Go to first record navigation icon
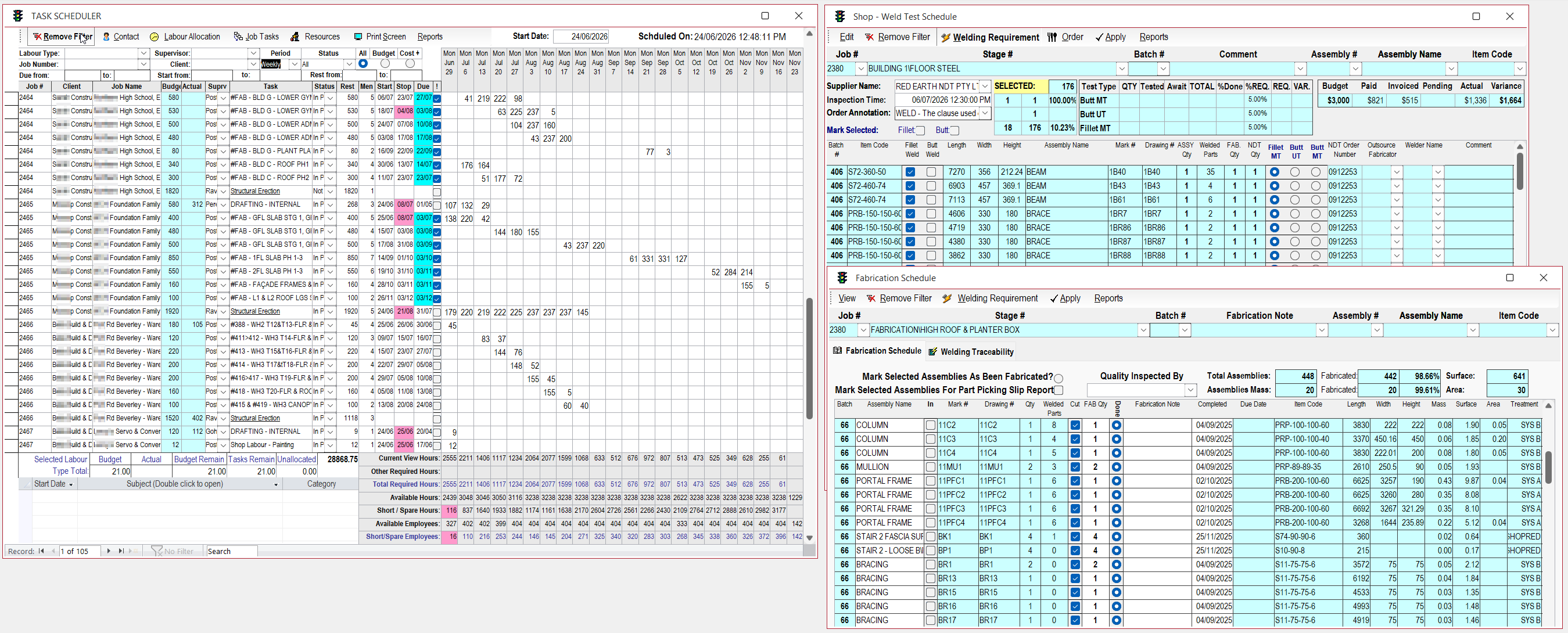Screen dimensions: 1568x633 pyautogui.click(x=41, y=551)
